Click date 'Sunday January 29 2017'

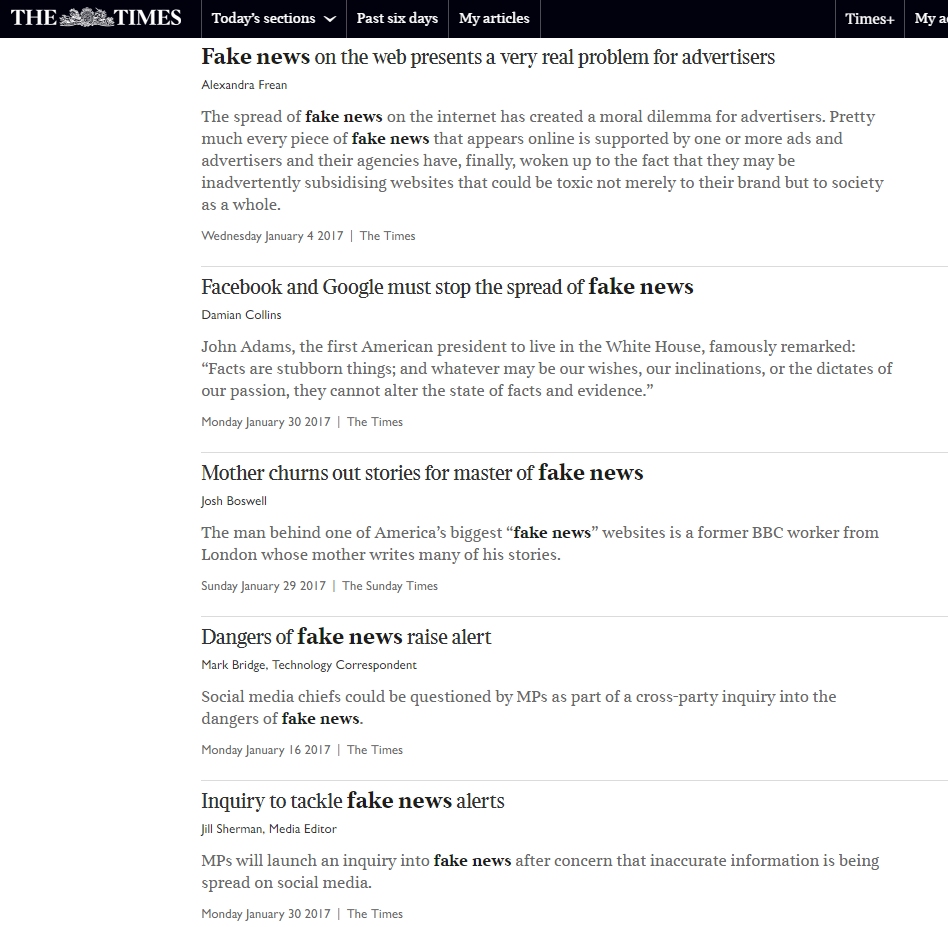pos(264,586)
